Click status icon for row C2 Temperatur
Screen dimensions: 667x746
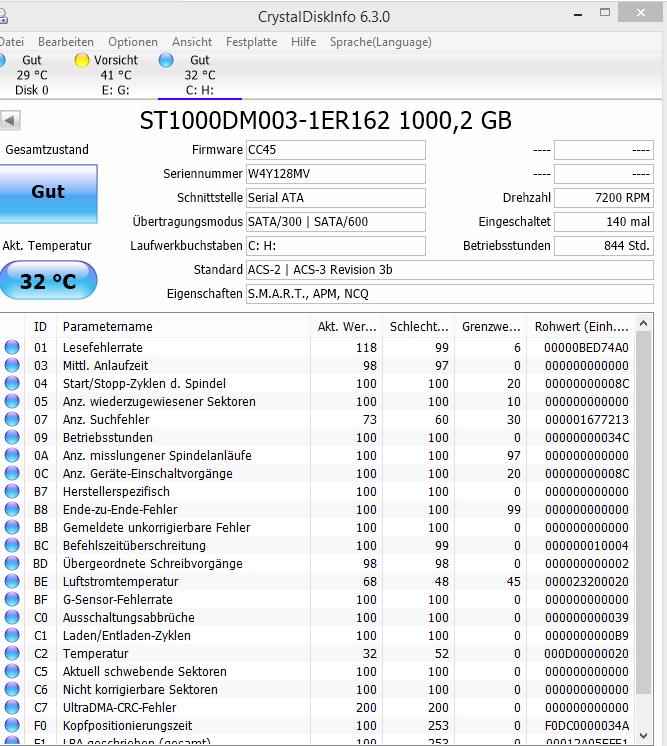click(12, 654)
